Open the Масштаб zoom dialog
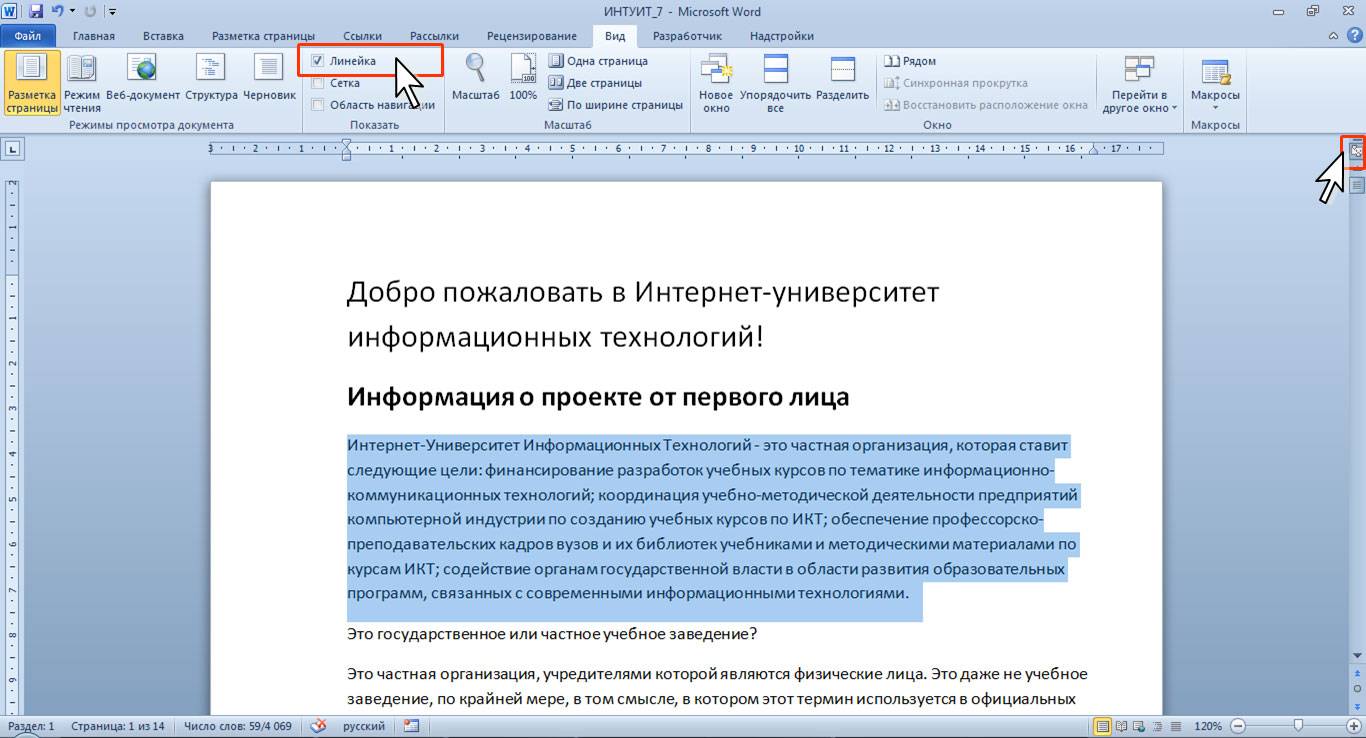Screen dimensions: 1366x738 tap(475, 80)
